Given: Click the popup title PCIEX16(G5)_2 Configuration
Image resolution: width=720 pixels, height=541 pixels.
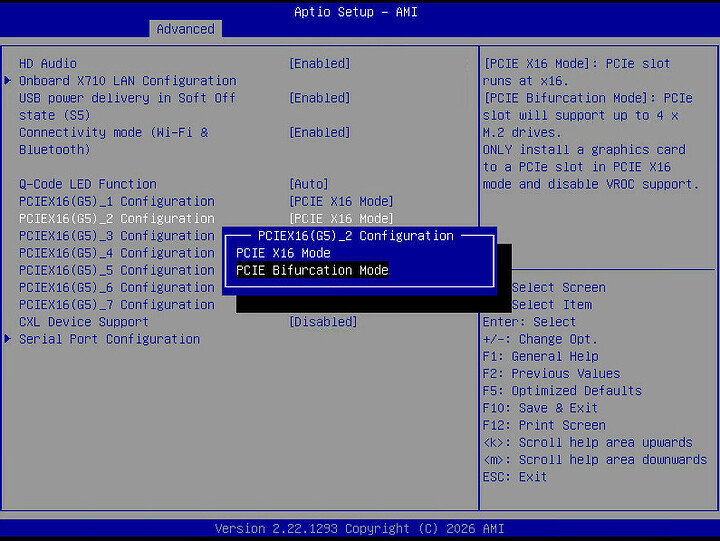Looking at the screenshot, I should coord(355,236).
